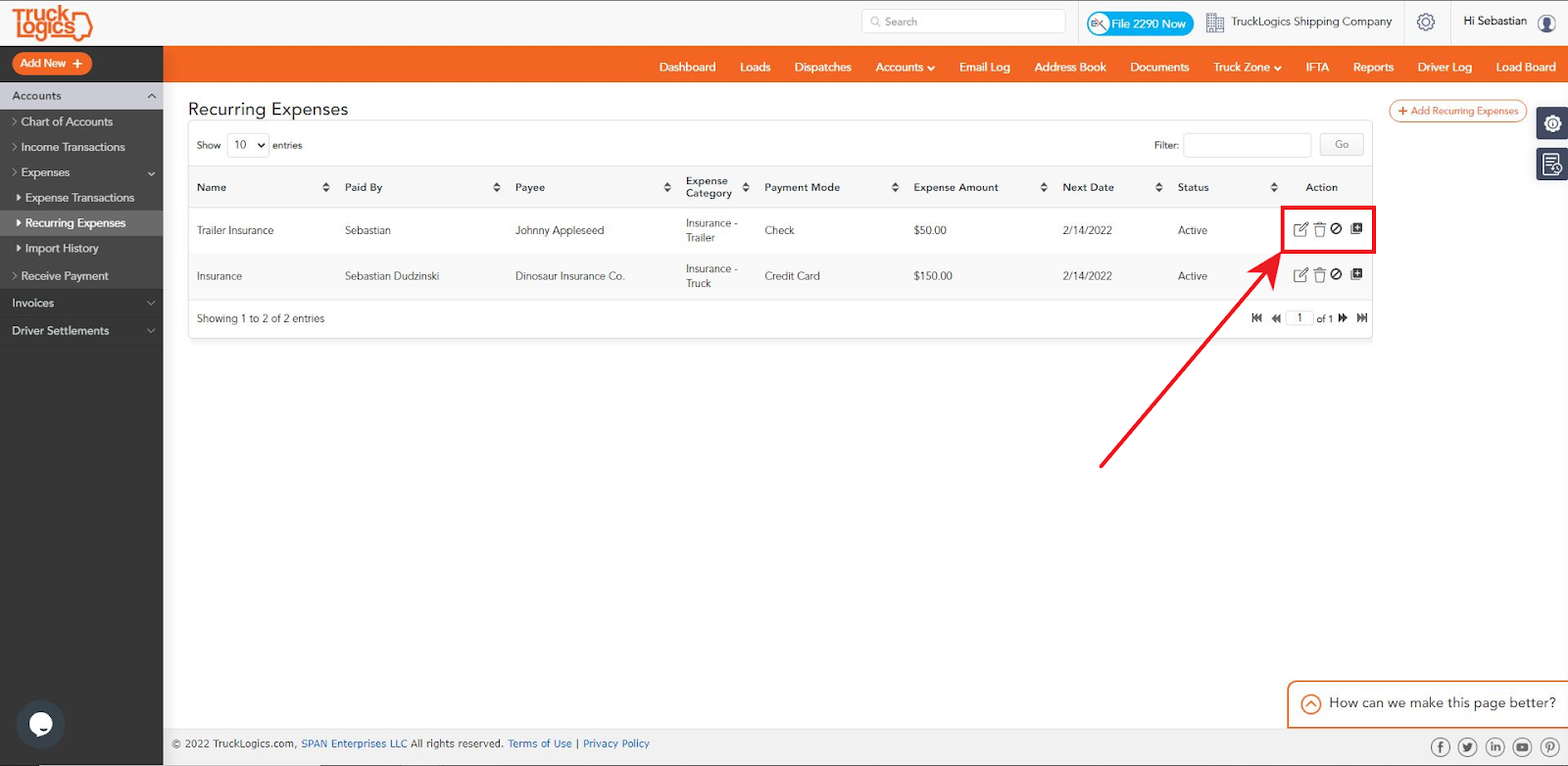This screenshot has height=766, width=1568.
Task: Open the settings gear in the header
Action: tap(1426, 22)
